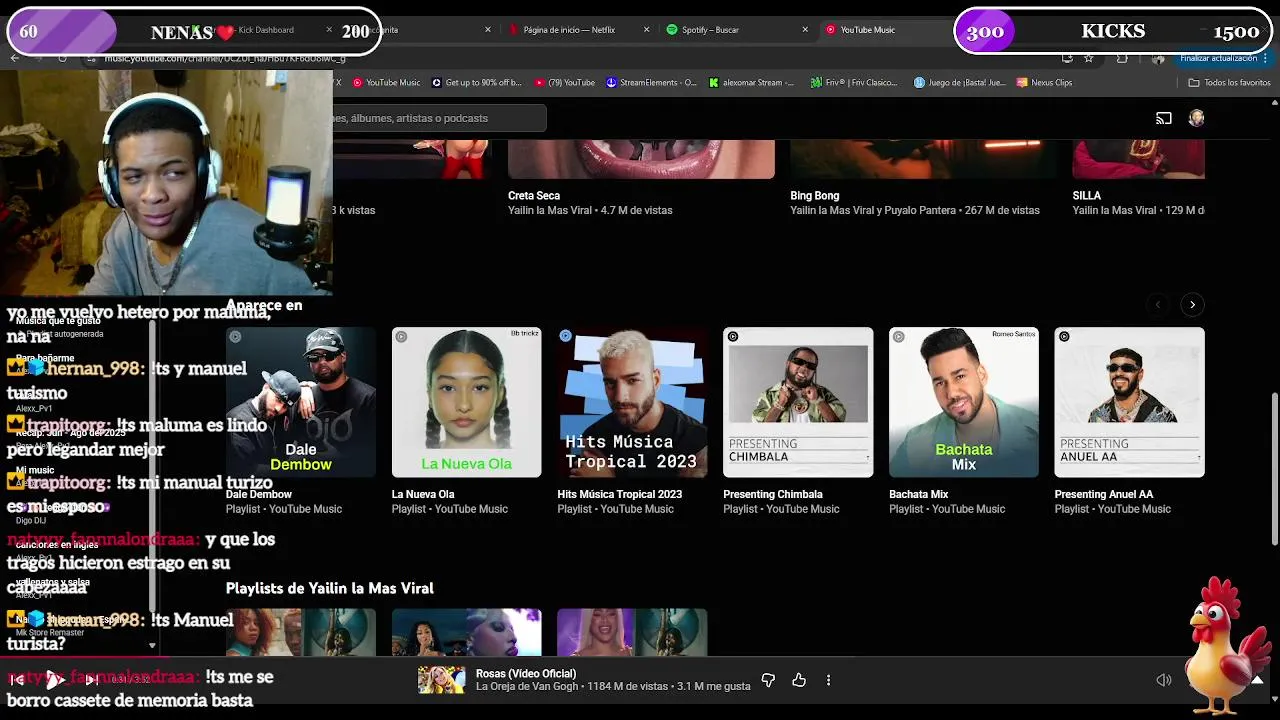
Task: Click the play button in player bar
Action: click(x=55, y=680)
